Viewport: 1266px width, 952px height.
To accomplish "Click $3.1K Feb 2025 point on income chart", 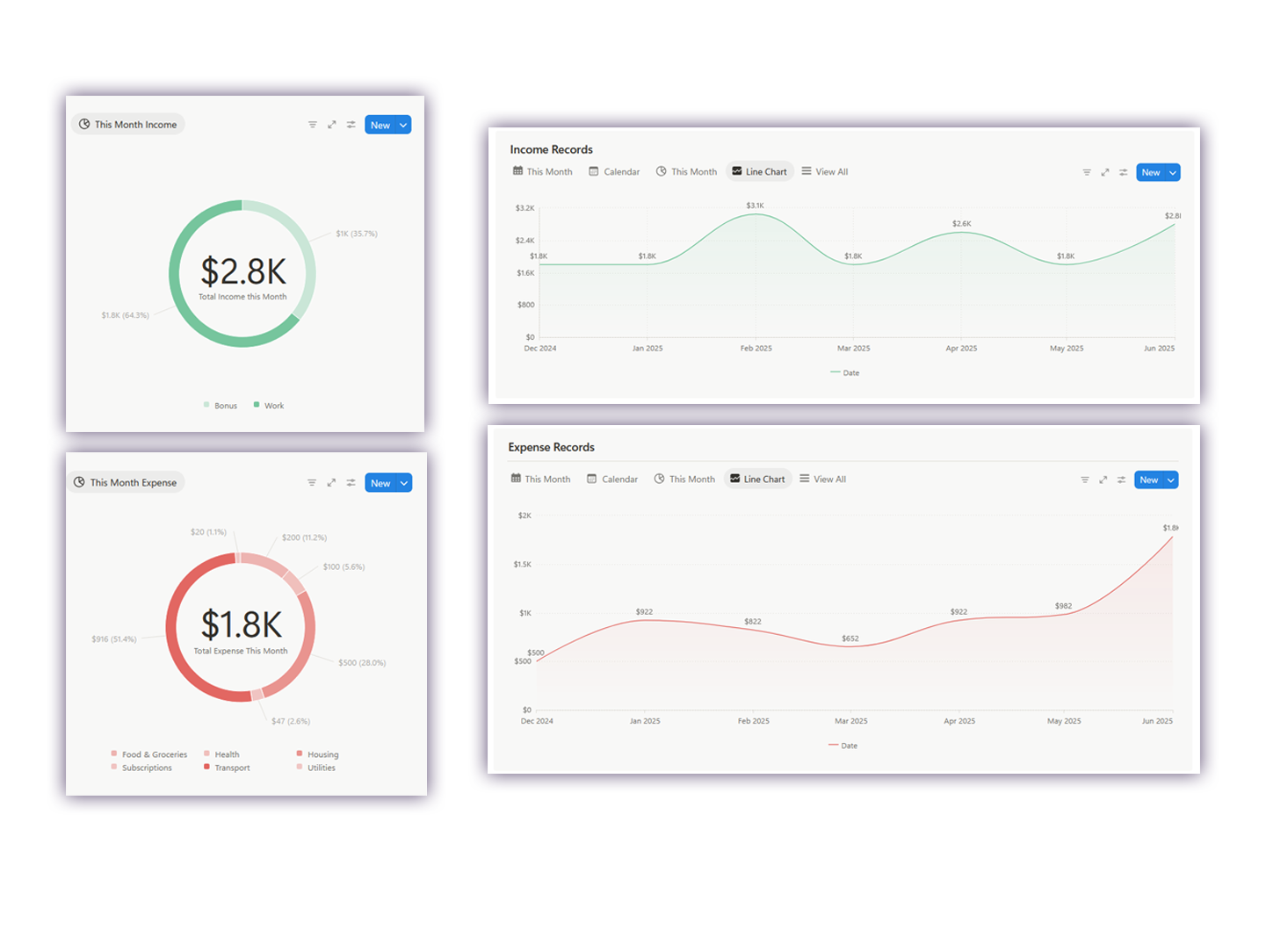I will click(756, 214).
